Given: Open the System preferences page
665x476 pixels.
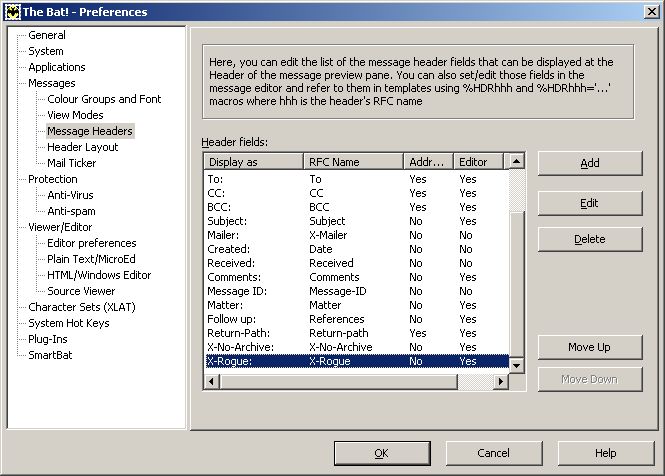Looking at the screenshot, I should tap(46, 51).
